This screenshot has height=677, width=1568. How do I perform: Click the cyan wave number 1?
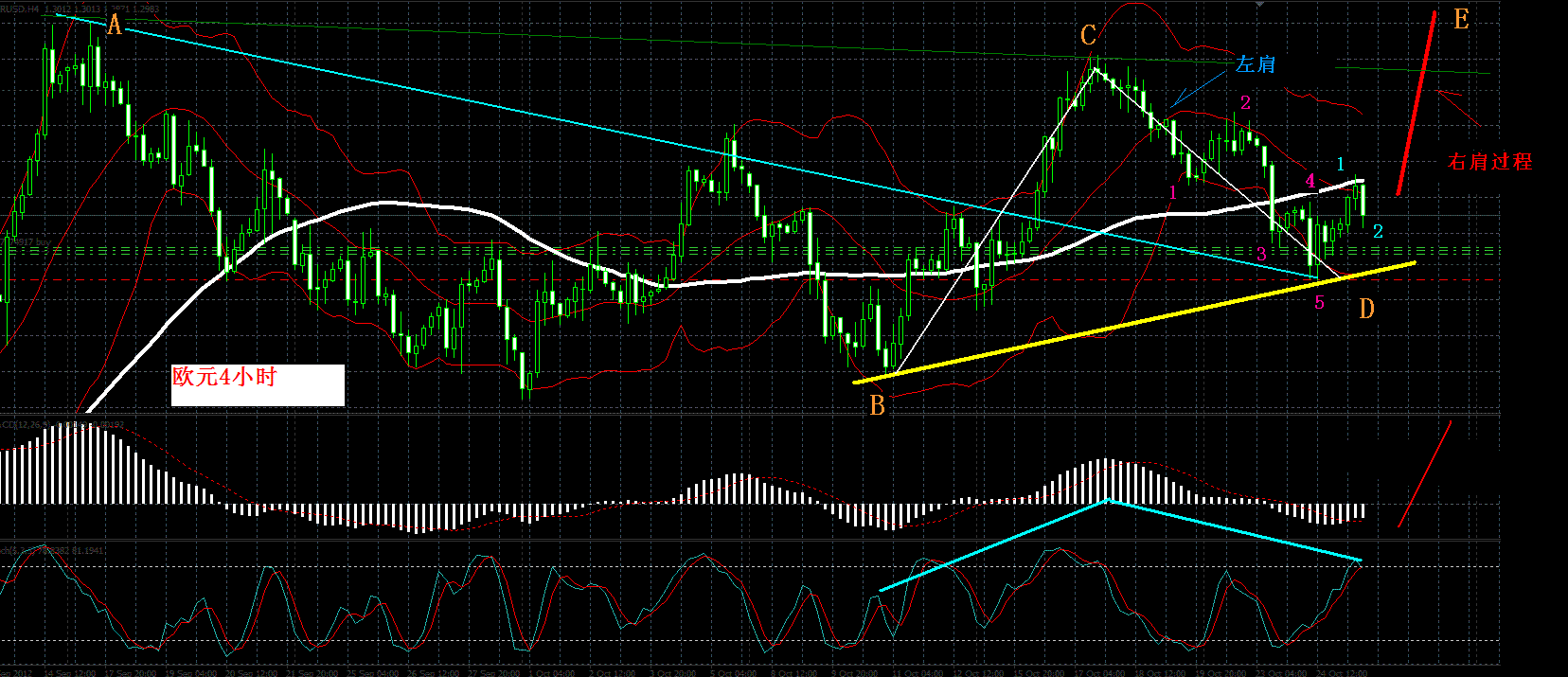(x=1341, y=165)
